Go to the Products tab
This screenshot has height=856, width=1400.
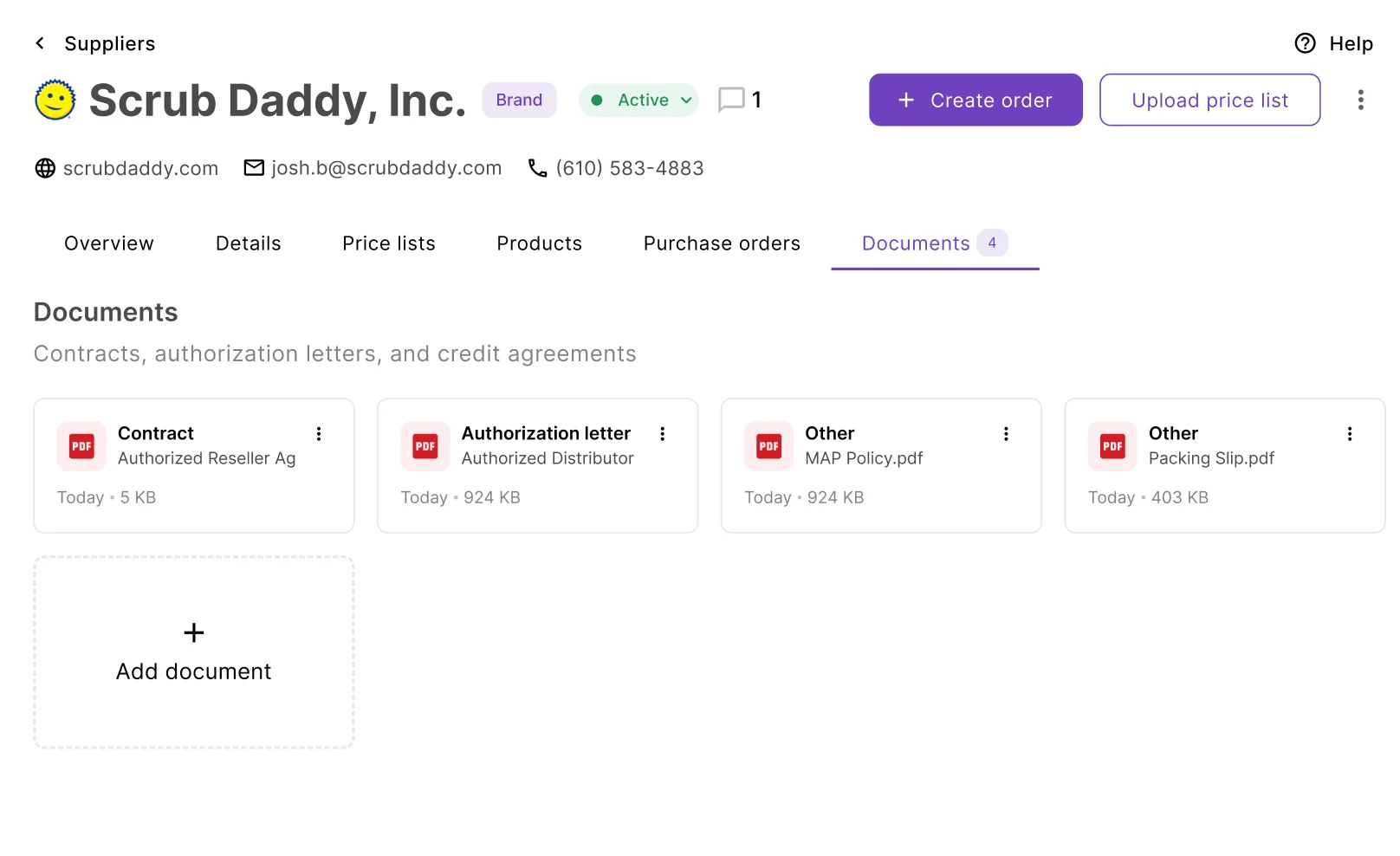539,243
